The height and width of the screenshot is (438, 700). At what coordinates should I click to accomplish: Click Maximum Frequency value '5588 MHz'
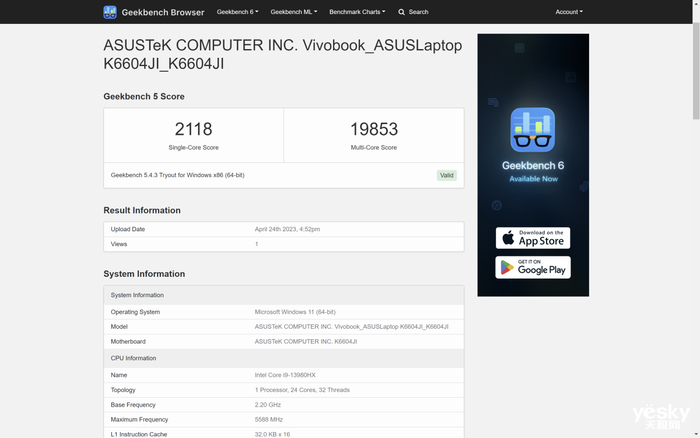[x=269, y=420]
